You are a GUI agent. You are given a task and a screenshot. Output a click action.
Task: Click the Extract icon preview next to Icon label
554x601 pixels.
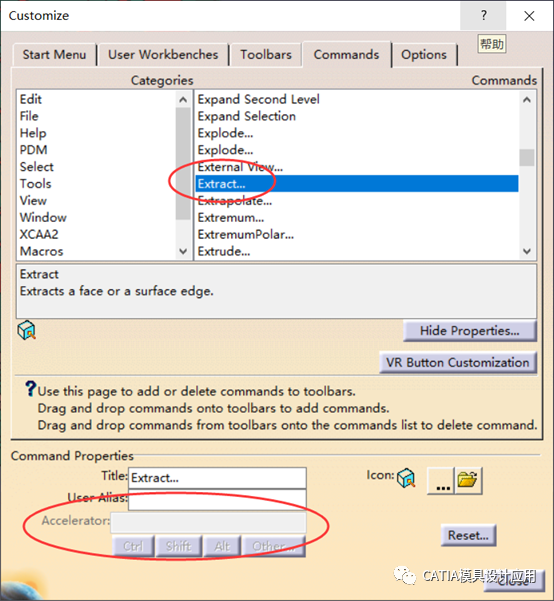(406, 478)
